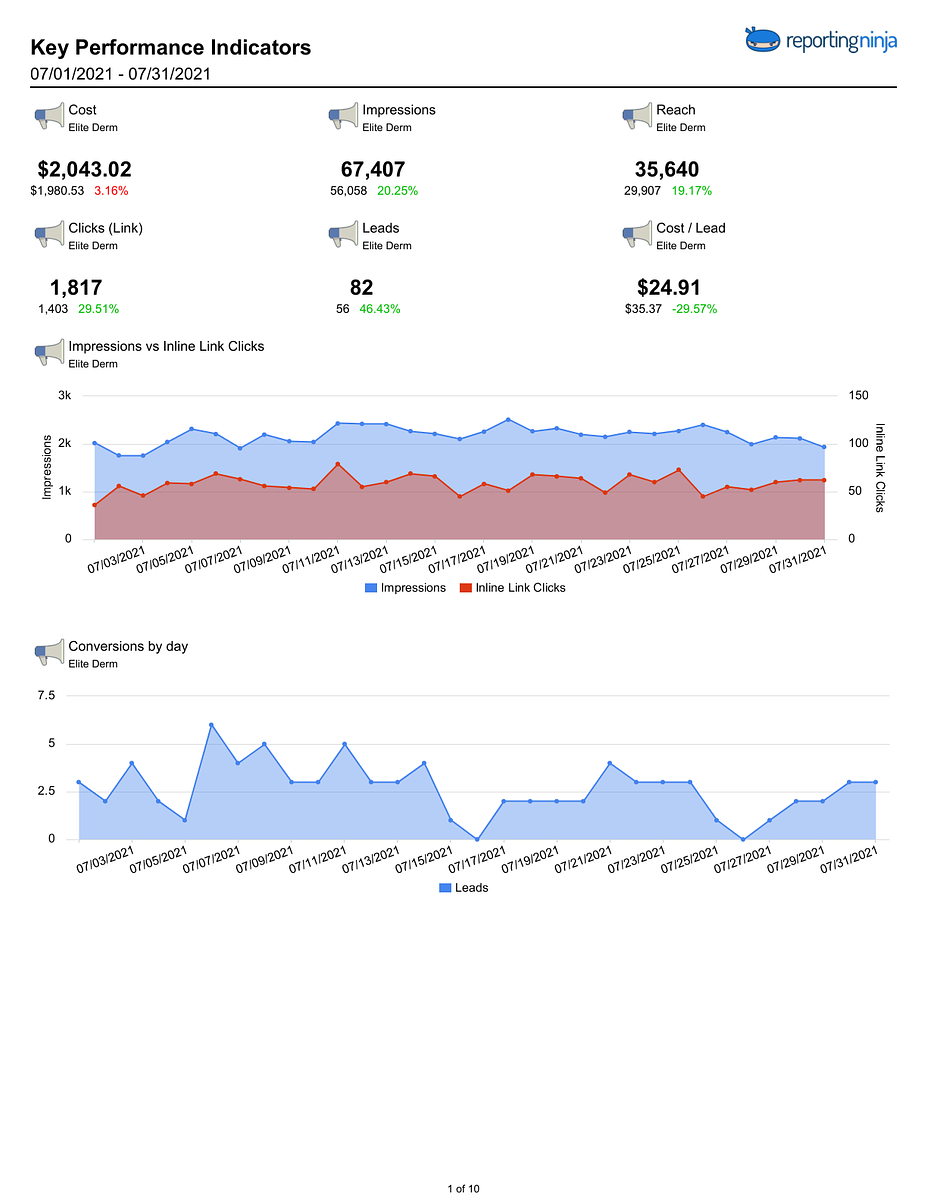Click the megaphone icon beside Leads KPI

coord(343,235)
